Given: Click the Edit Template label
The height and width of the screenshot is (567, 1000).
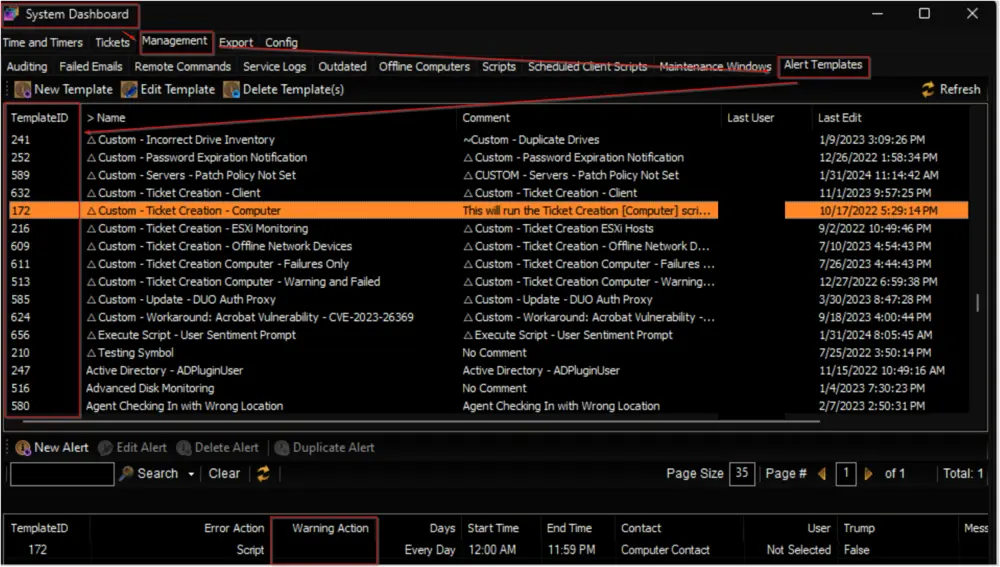Looking at the screenshot, I should coord(177,90).
